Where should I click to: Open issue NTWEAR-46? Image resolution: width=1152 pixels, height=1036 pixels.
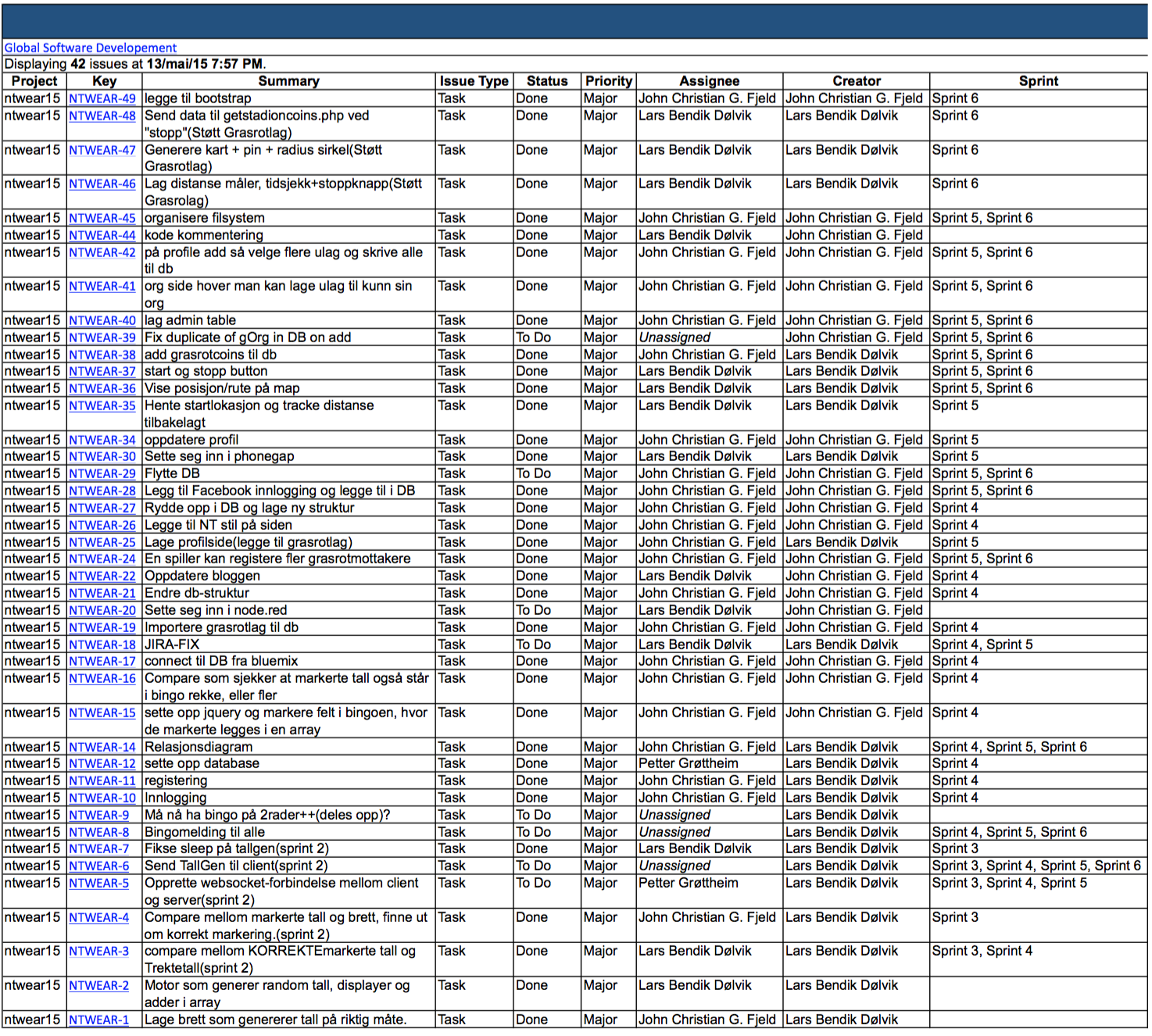102,184
